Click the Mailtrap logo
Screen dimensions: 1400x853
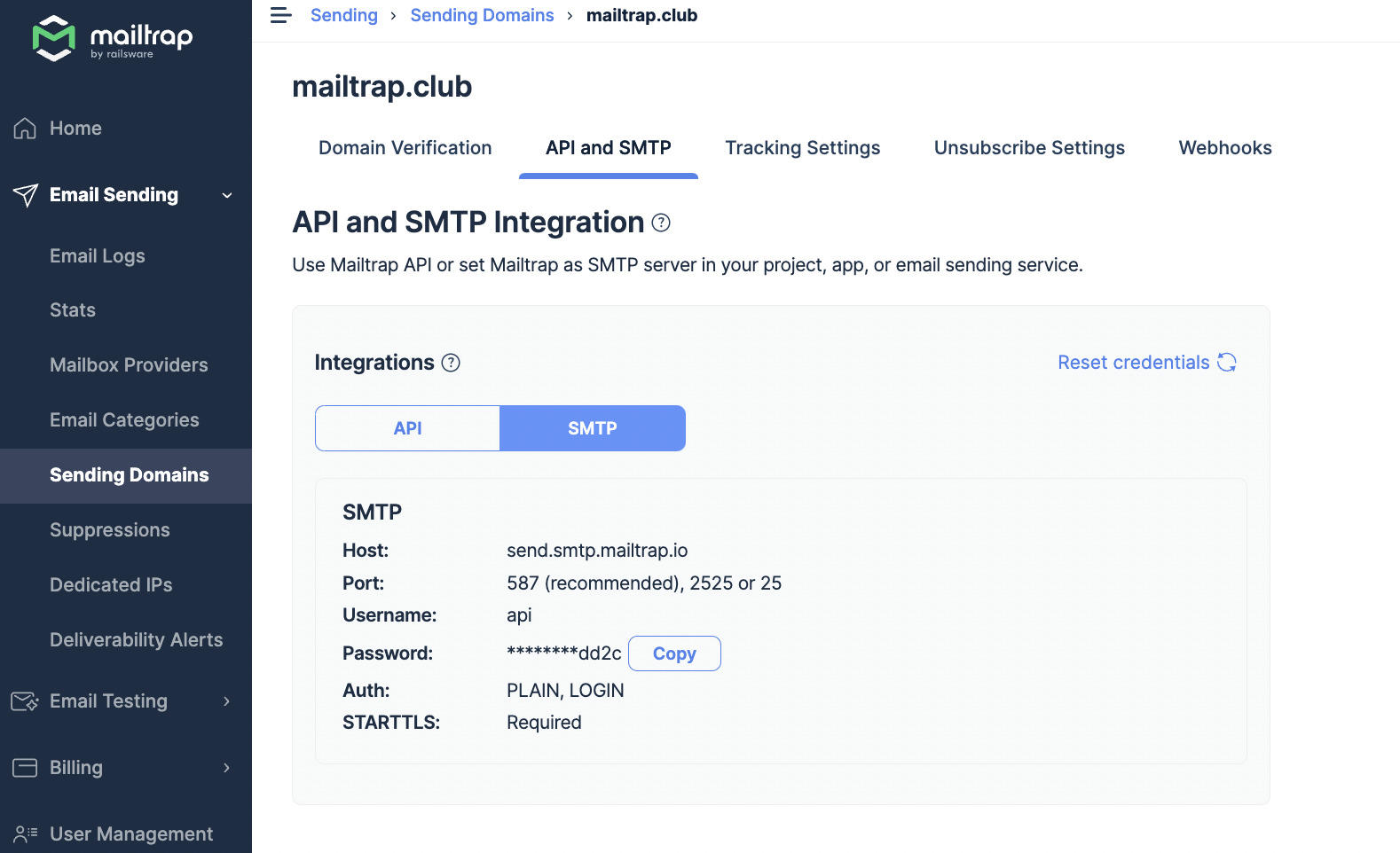[113, 38]
